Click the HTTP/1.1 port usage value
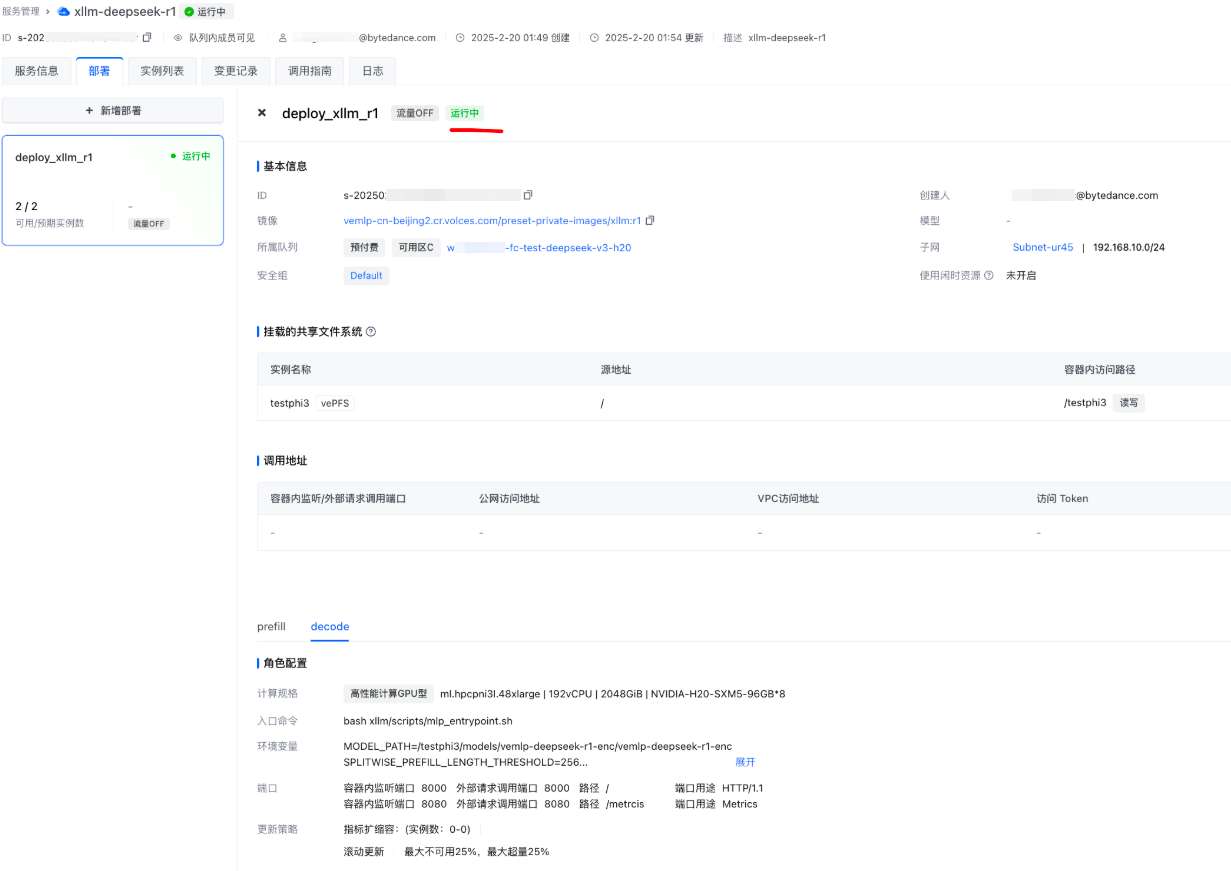The image size is (1231, 871). click(x=743, y=788)
